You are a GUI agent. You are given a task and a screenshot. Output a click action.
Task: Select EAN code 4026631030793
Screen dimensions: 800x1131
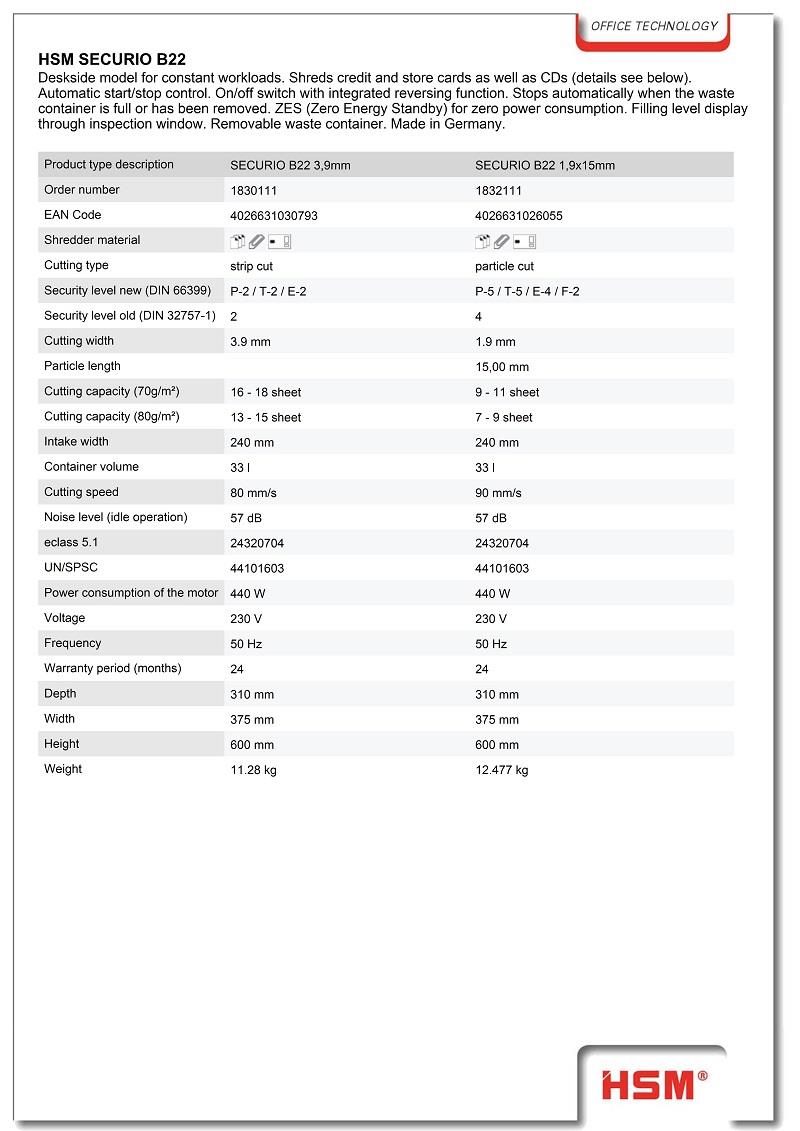click(274, 216)
